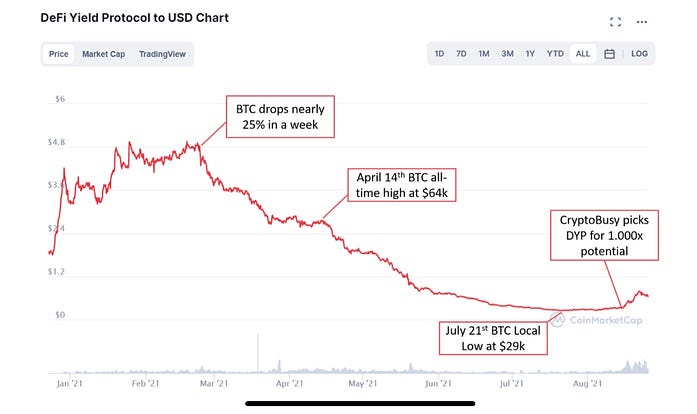The width and height of the screenshot is (697, 414).
Task: Open the calendar date range picker
Action: [609, 54]
